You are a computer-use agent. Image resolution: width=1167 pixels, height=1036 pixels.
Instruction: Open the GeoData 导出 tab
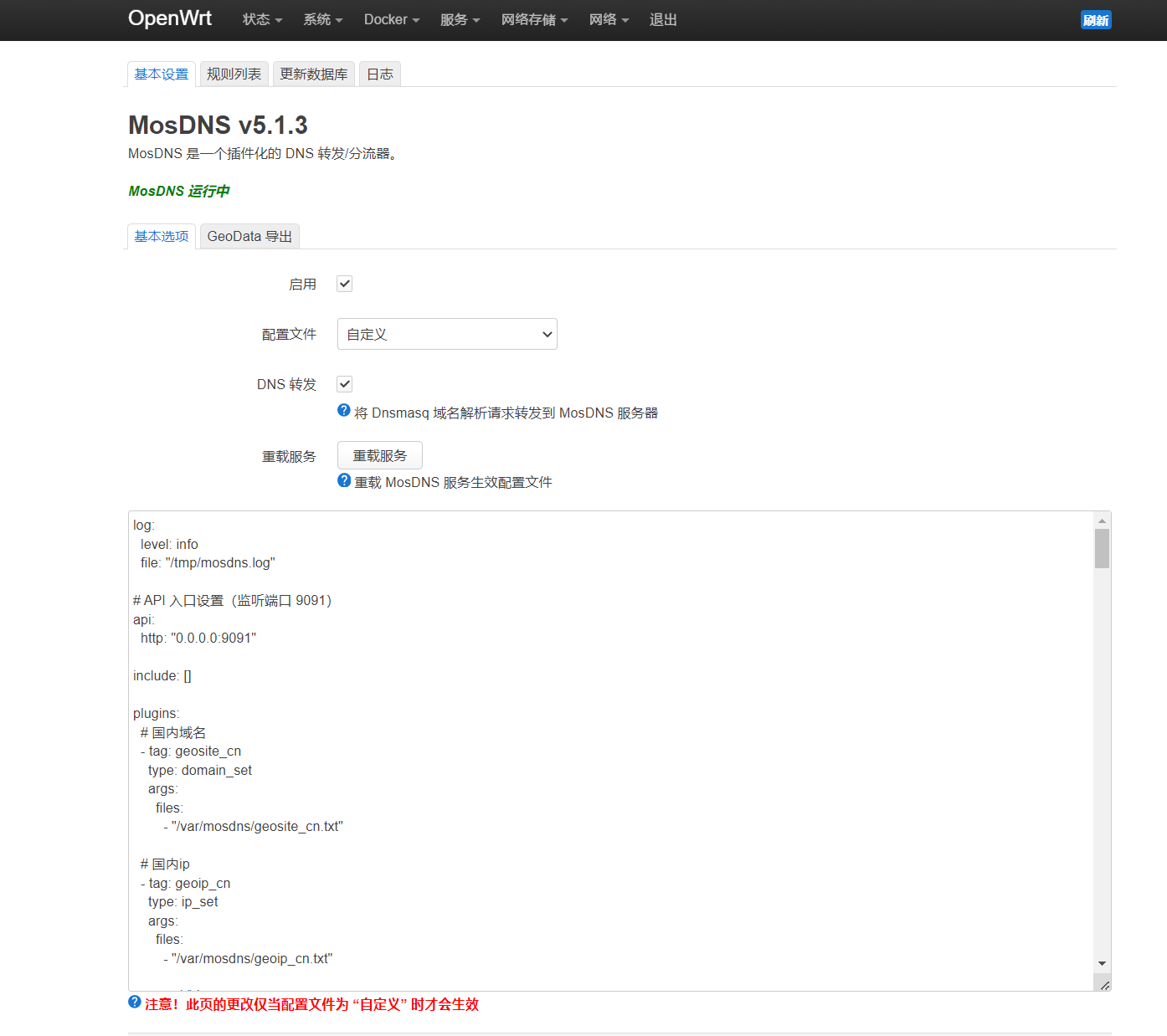click(249, 237)
